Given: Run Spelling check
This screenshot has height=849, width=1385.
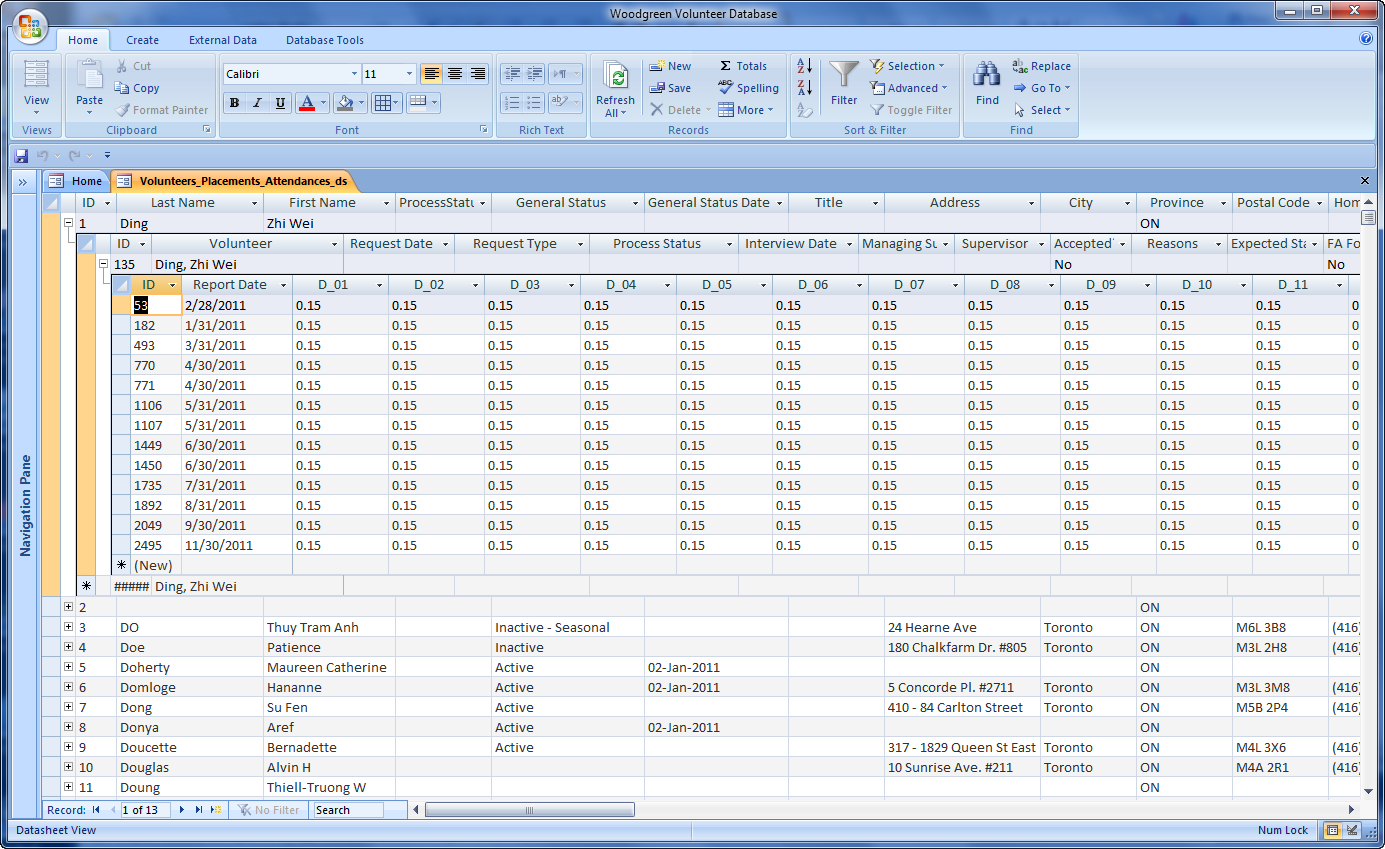Looking at the screenshot, I should click(748, 88).
